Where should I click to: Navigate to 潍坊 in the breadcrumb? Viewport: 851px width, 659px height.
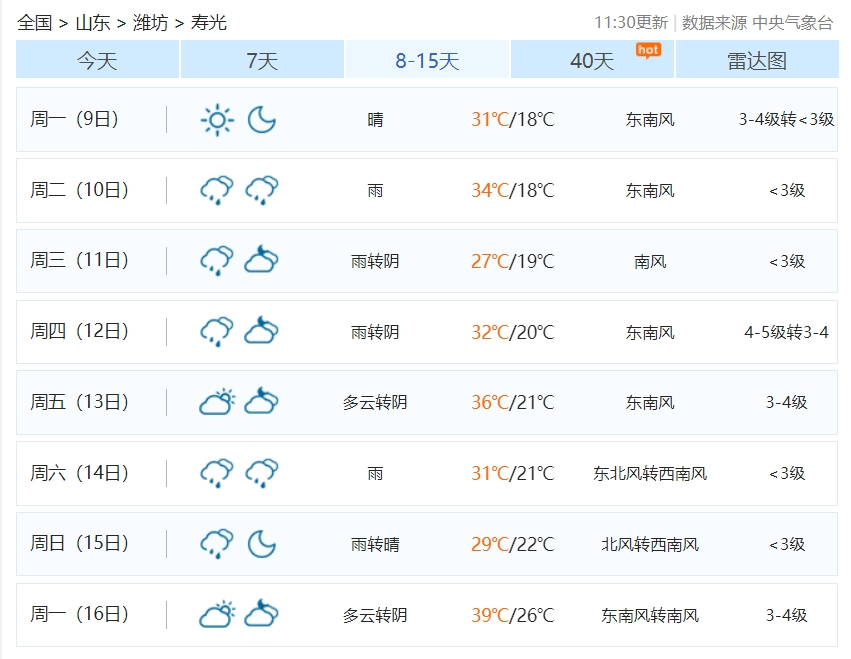tap(150, 22)
